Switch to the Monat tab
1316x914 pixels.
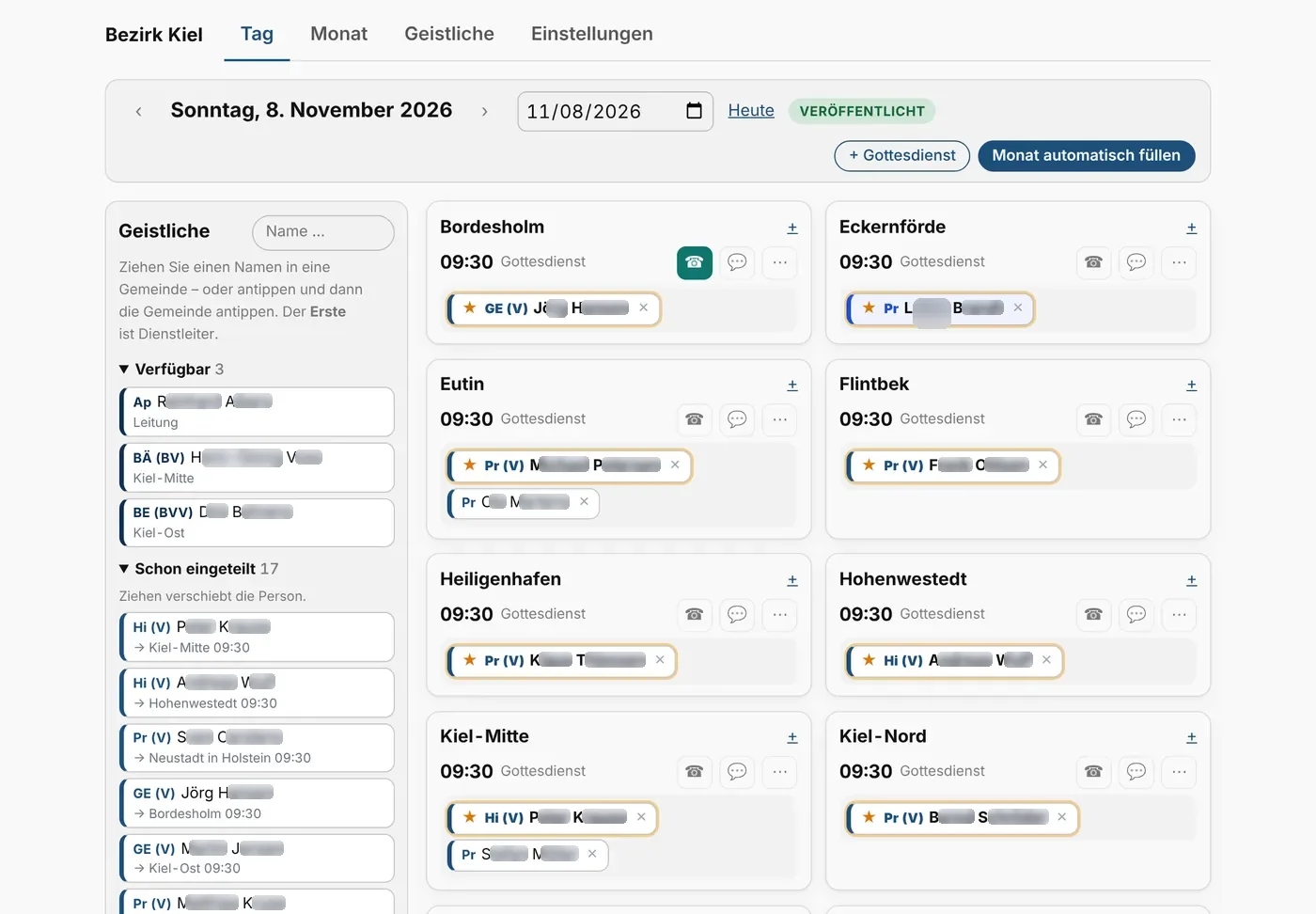tap(339, 35)
